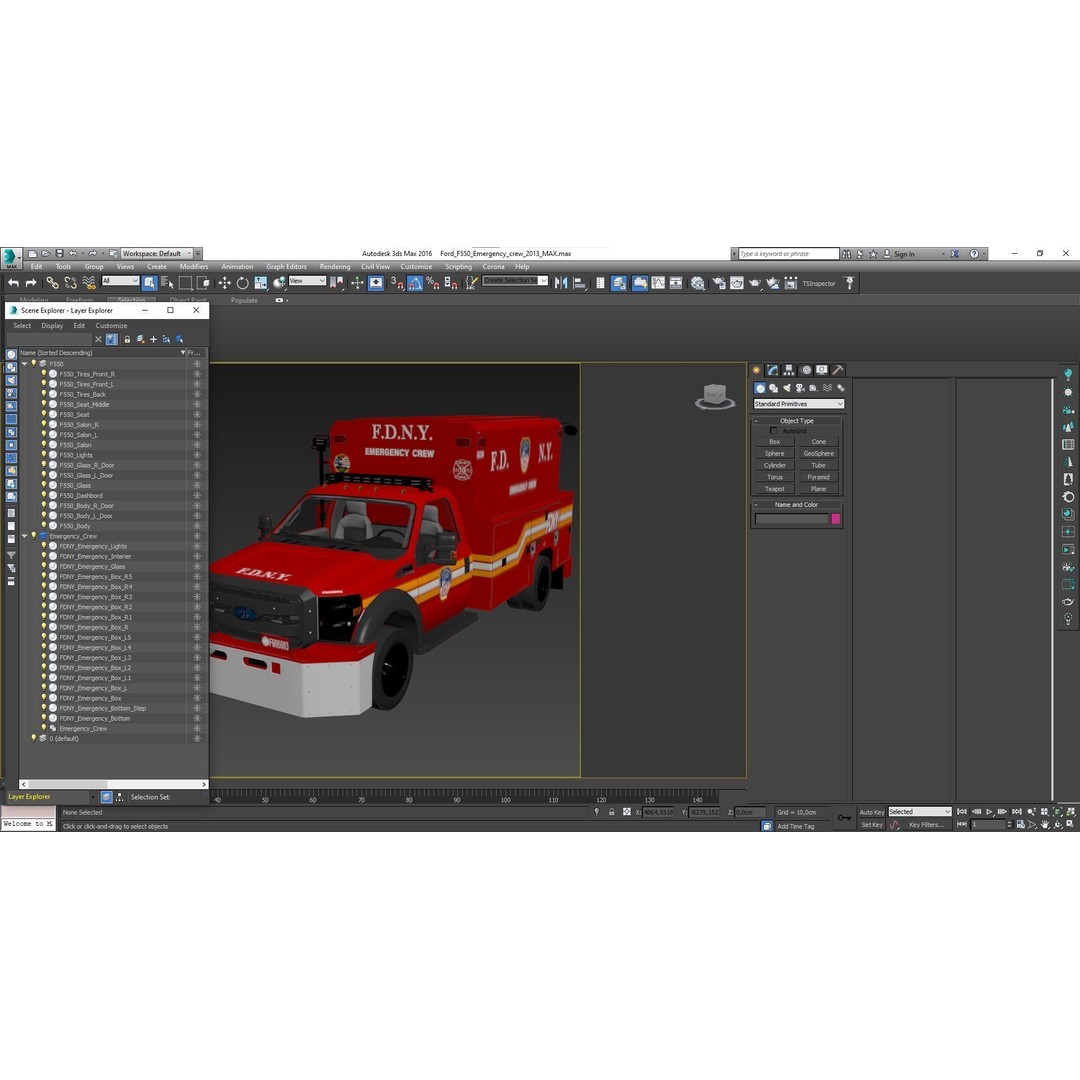Switch to the Hierarchy panel tab
This screenshot has width=1080, height=1080.
tap(789, 371)
